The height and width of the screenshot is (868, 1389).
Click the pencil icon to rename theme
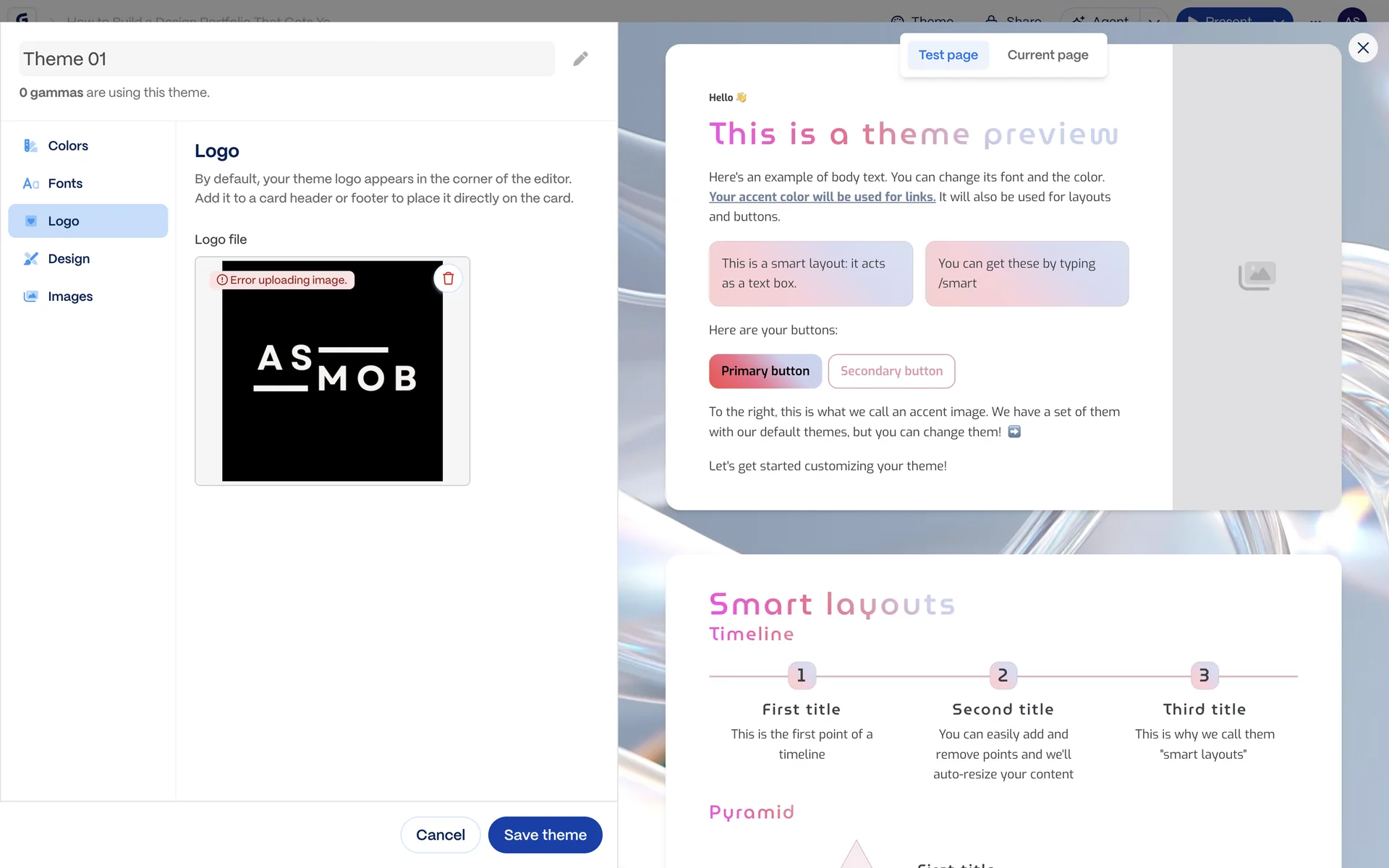(580, 59)
